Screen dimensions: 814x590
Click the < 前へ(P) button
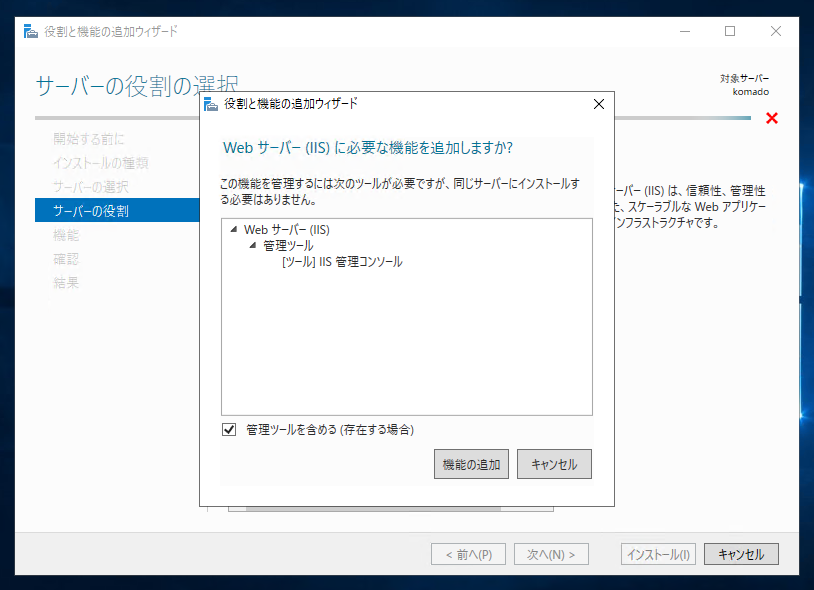click(x=468, y=554)
